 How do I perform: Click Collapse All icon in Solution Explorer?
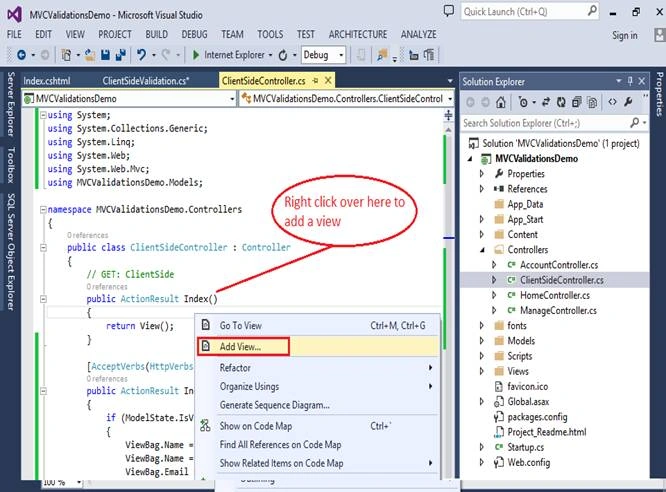tap(576, 102)
